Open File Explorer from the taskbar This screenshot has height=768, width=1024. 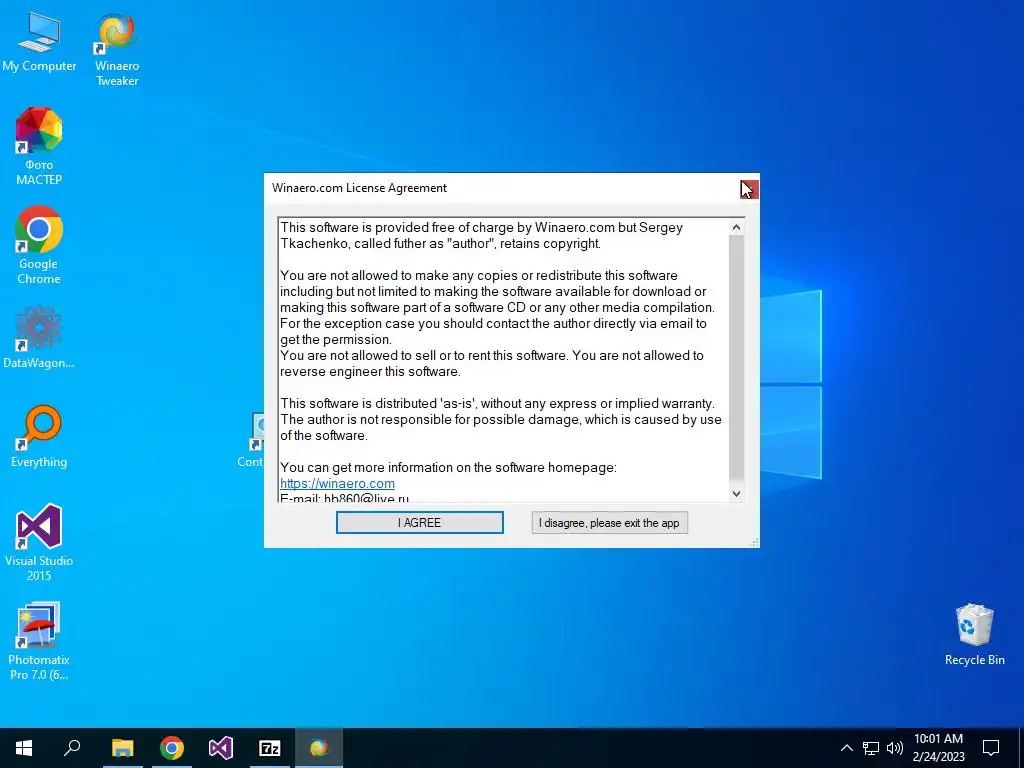coord(122,748)
